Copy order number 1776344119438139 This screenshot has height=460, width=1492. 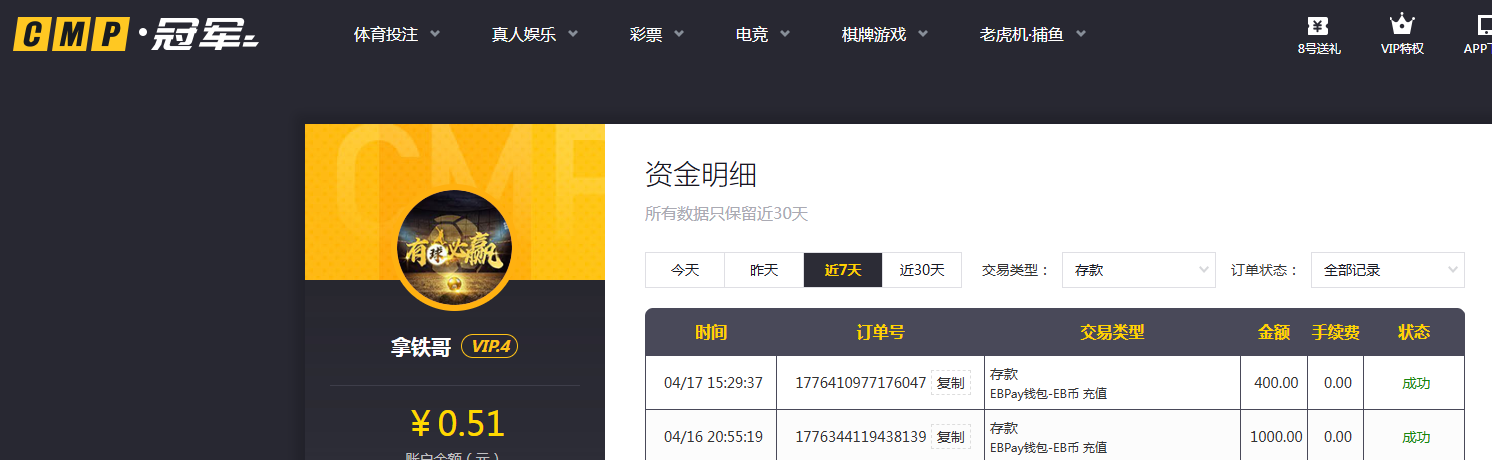951,437
